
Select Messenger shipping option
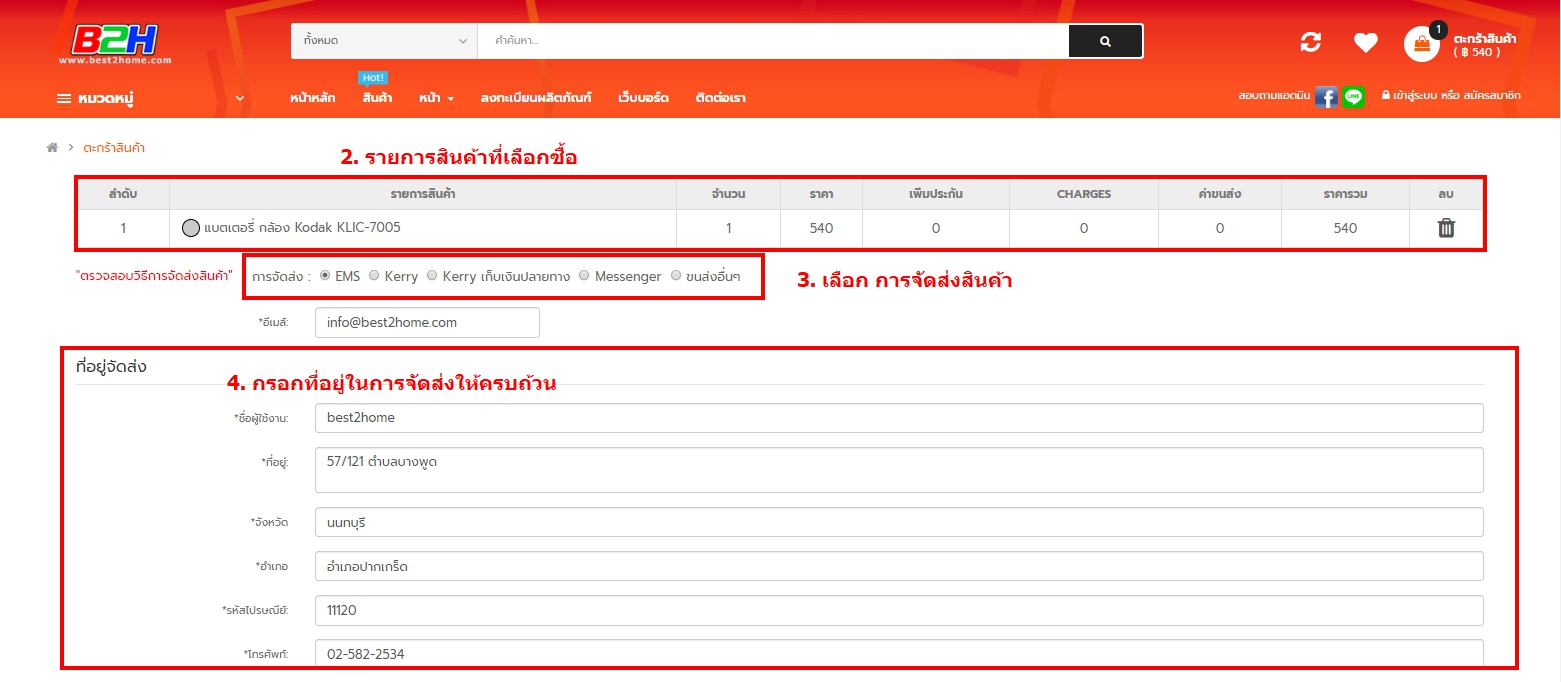(x=584, y=276)
